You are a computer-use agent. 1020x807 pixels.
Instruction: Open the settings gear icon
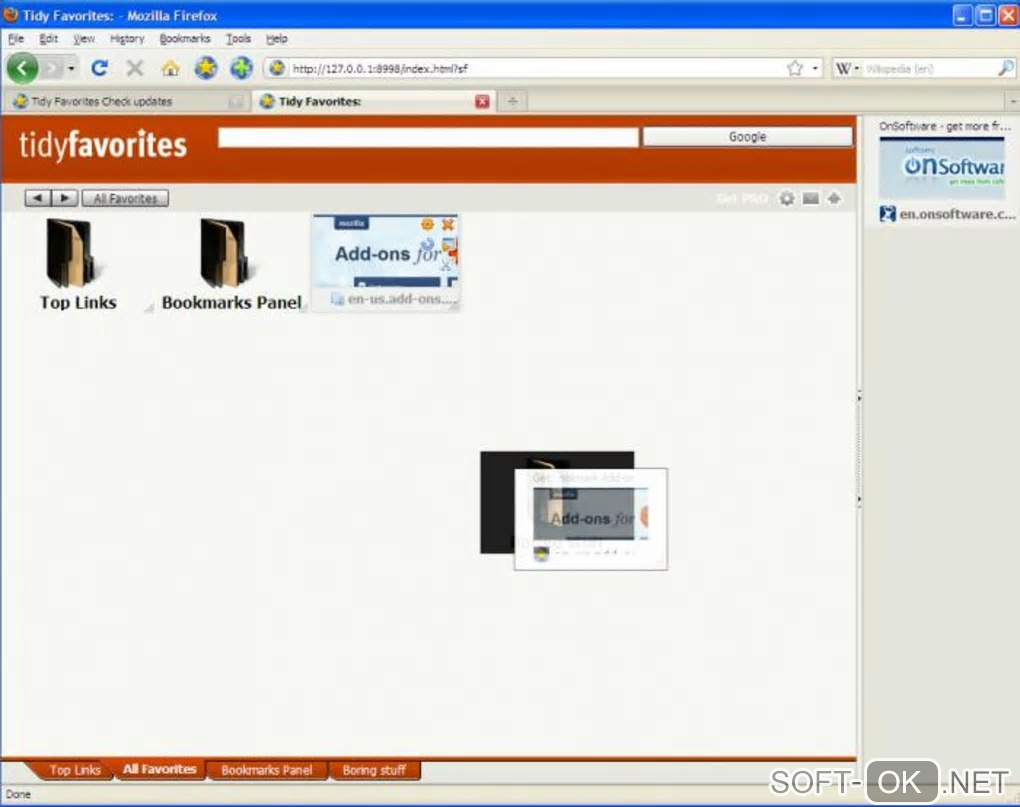point(786,198)
